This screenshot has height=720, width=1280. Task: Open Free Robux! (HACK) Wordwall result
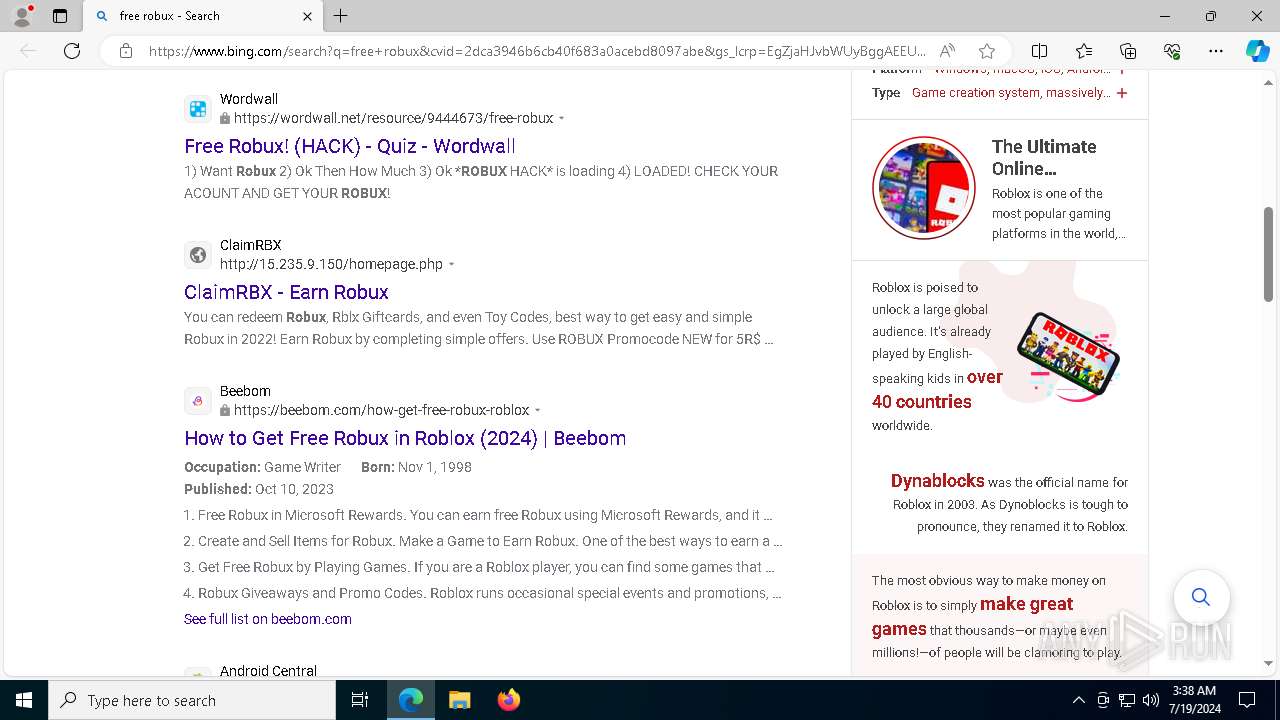[x=350, y=146]
